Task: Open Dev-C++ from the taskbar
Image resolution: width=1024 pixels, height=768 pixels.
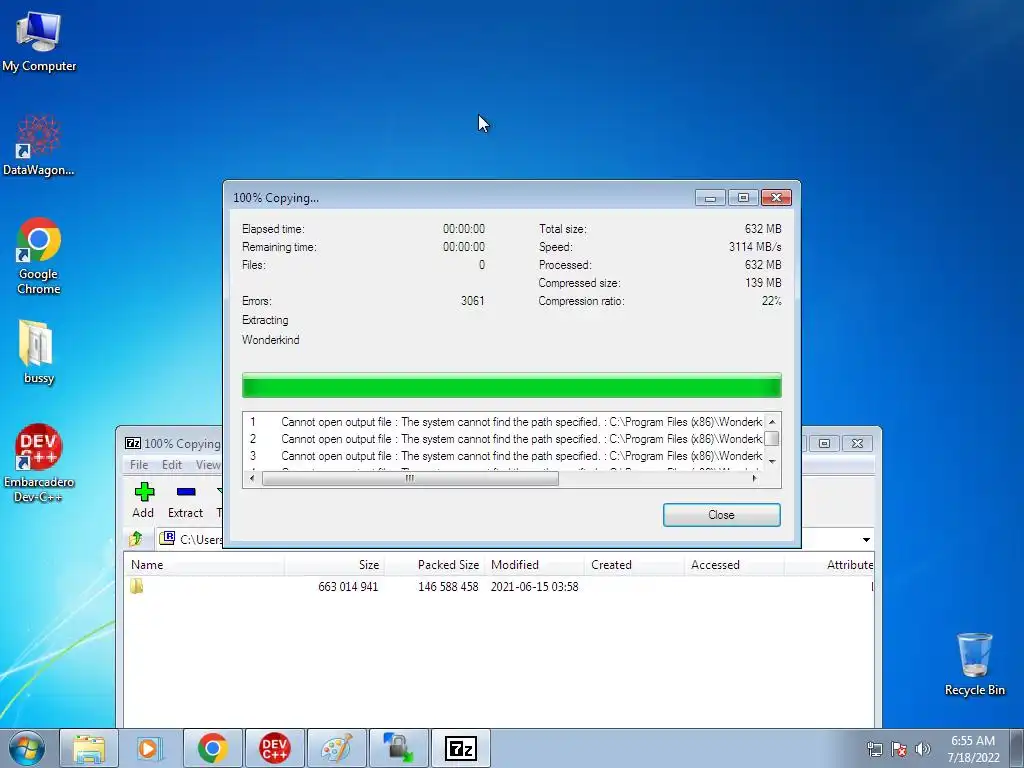Action: 274,748
